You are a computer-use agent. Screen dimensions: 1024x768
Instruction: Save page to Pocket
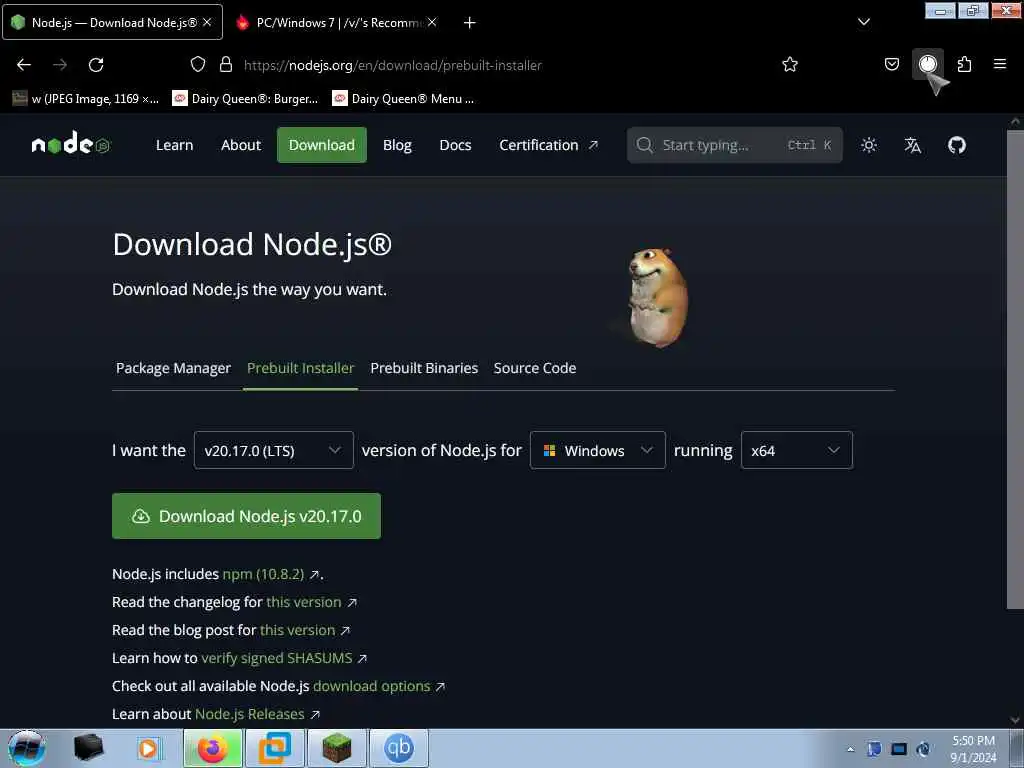(x=891, y=64)
